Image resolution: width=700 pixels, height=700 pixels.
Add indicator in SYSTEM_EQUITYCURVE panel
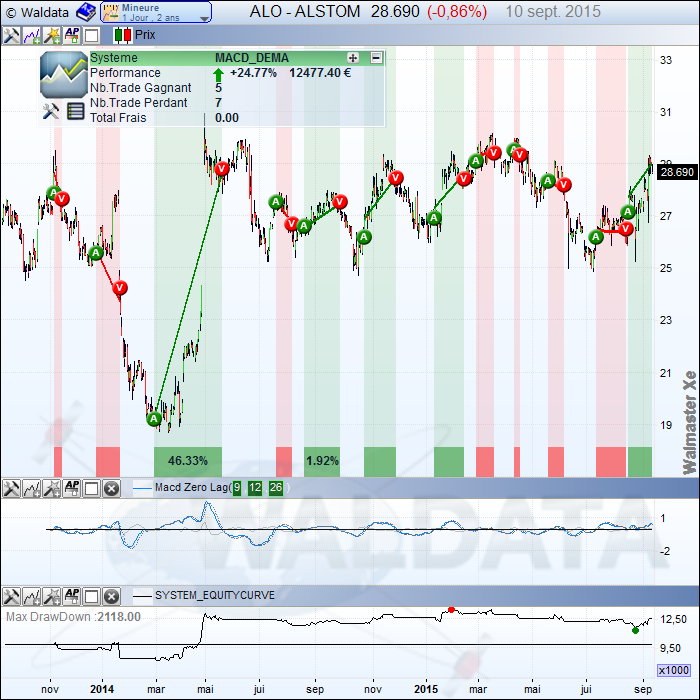coord(31,596)
